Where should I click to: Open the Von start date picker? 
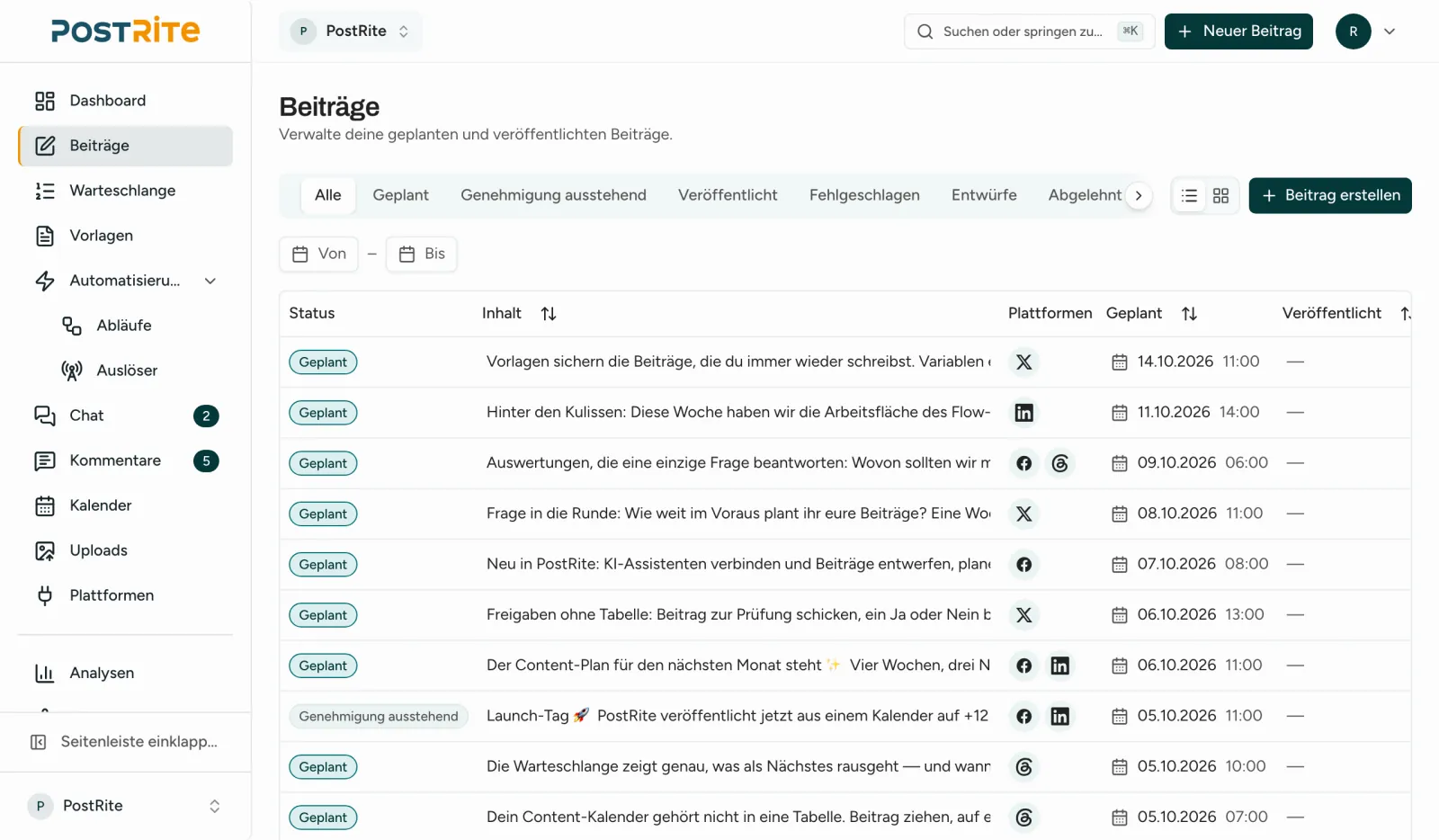point(319,255)
